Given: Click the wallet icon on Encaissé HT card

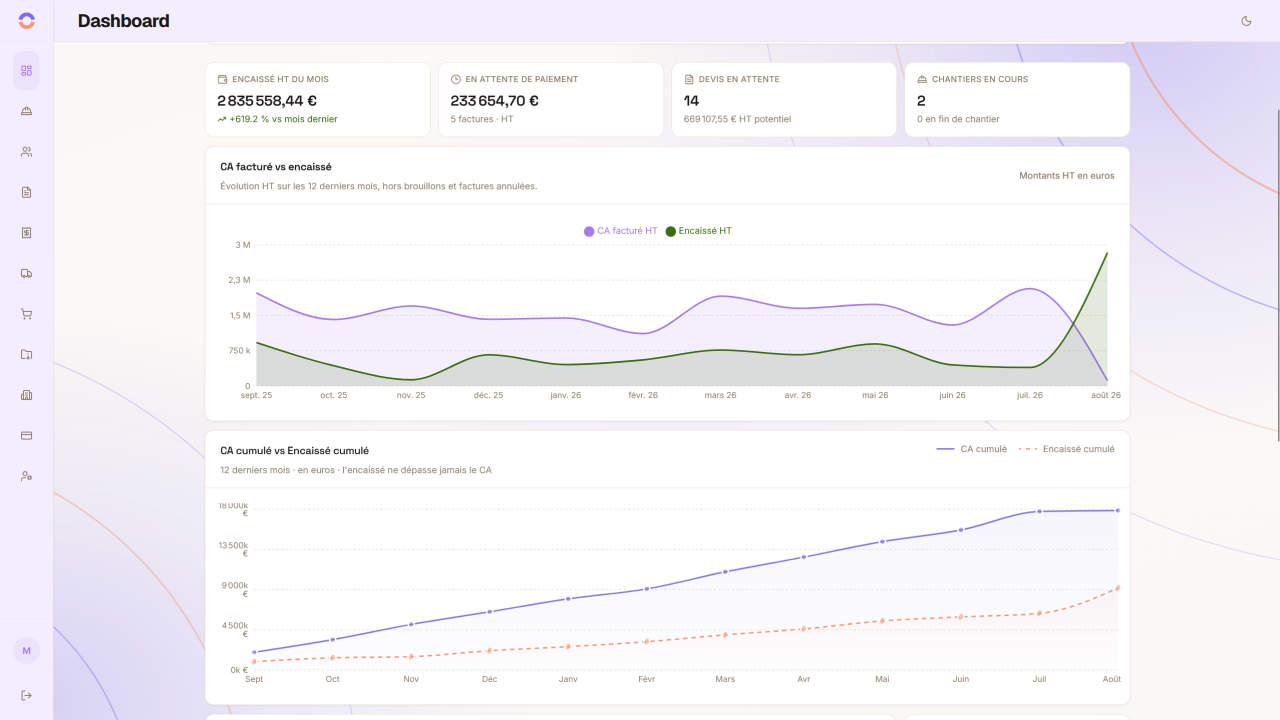Looking at the screenshot, I should 222,79.
